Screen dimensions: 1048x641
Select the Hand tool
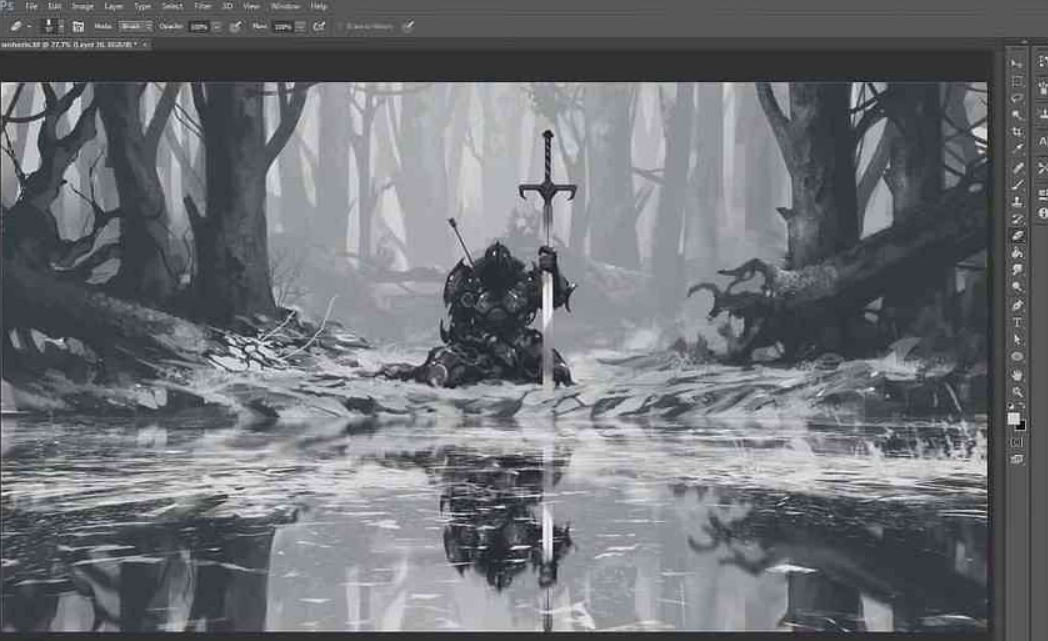1017,374
